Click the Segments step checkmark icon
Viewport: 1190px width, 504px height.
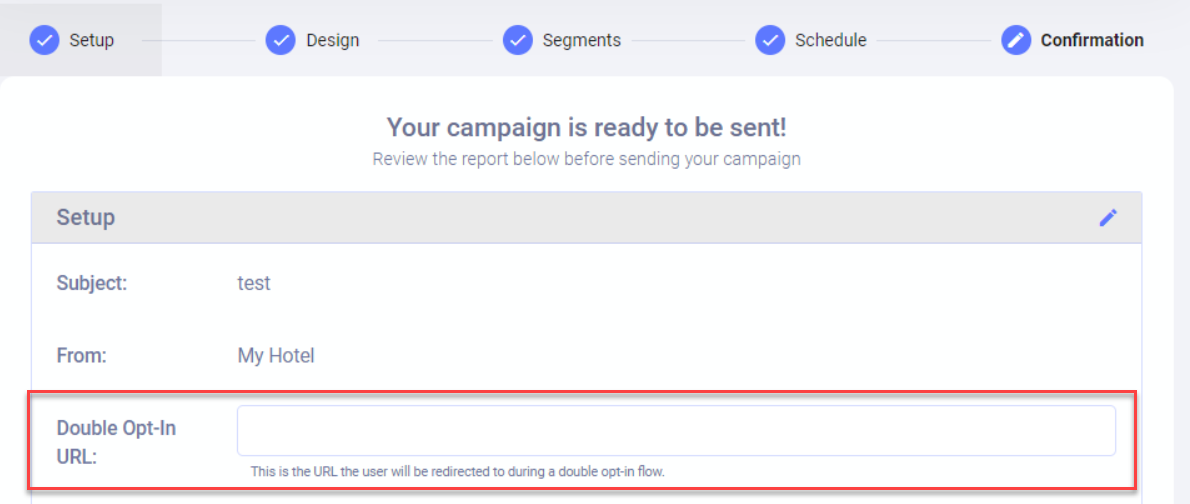pos(517,40)
